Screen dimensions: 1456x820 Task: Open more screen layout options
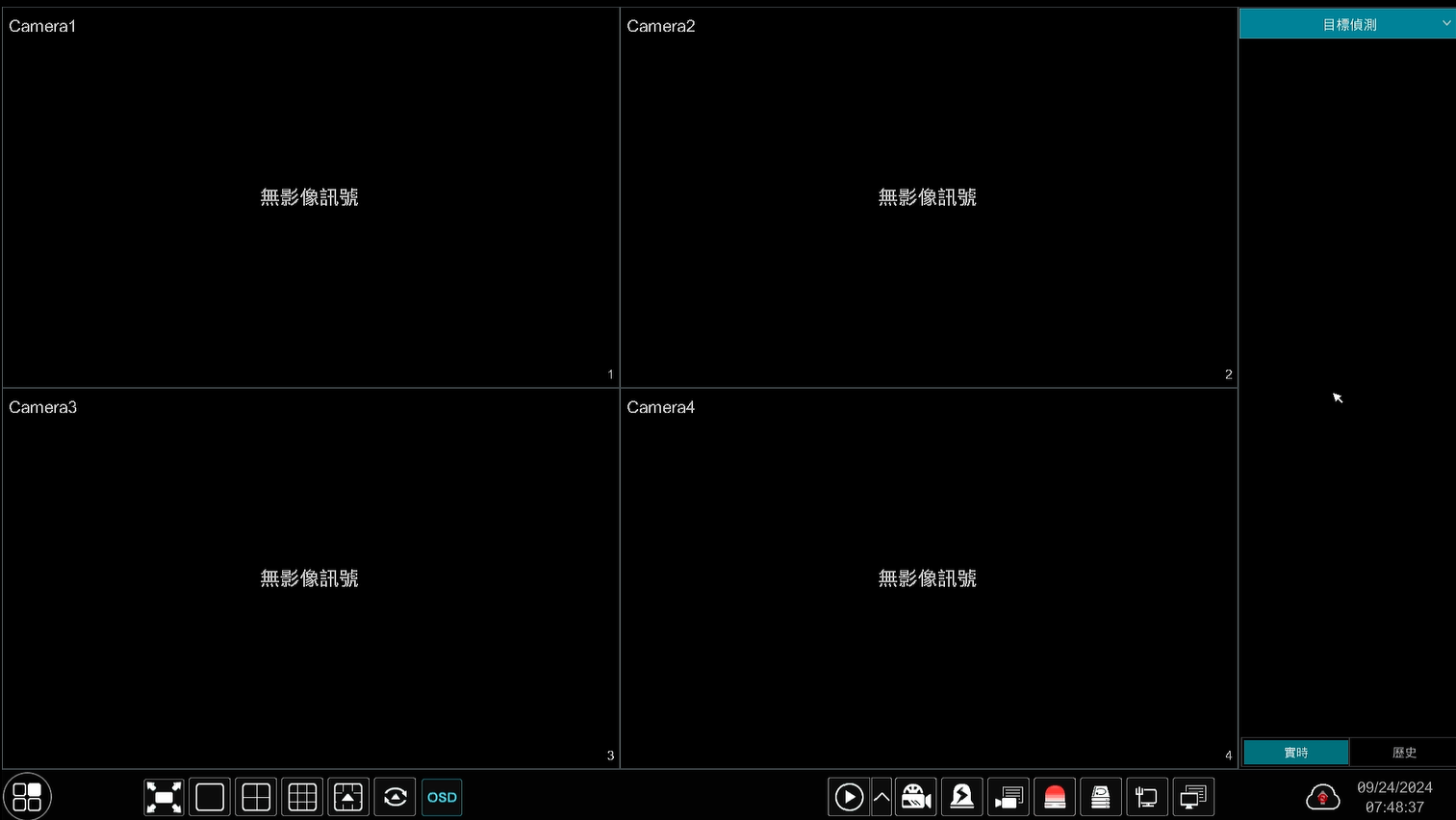348,797
